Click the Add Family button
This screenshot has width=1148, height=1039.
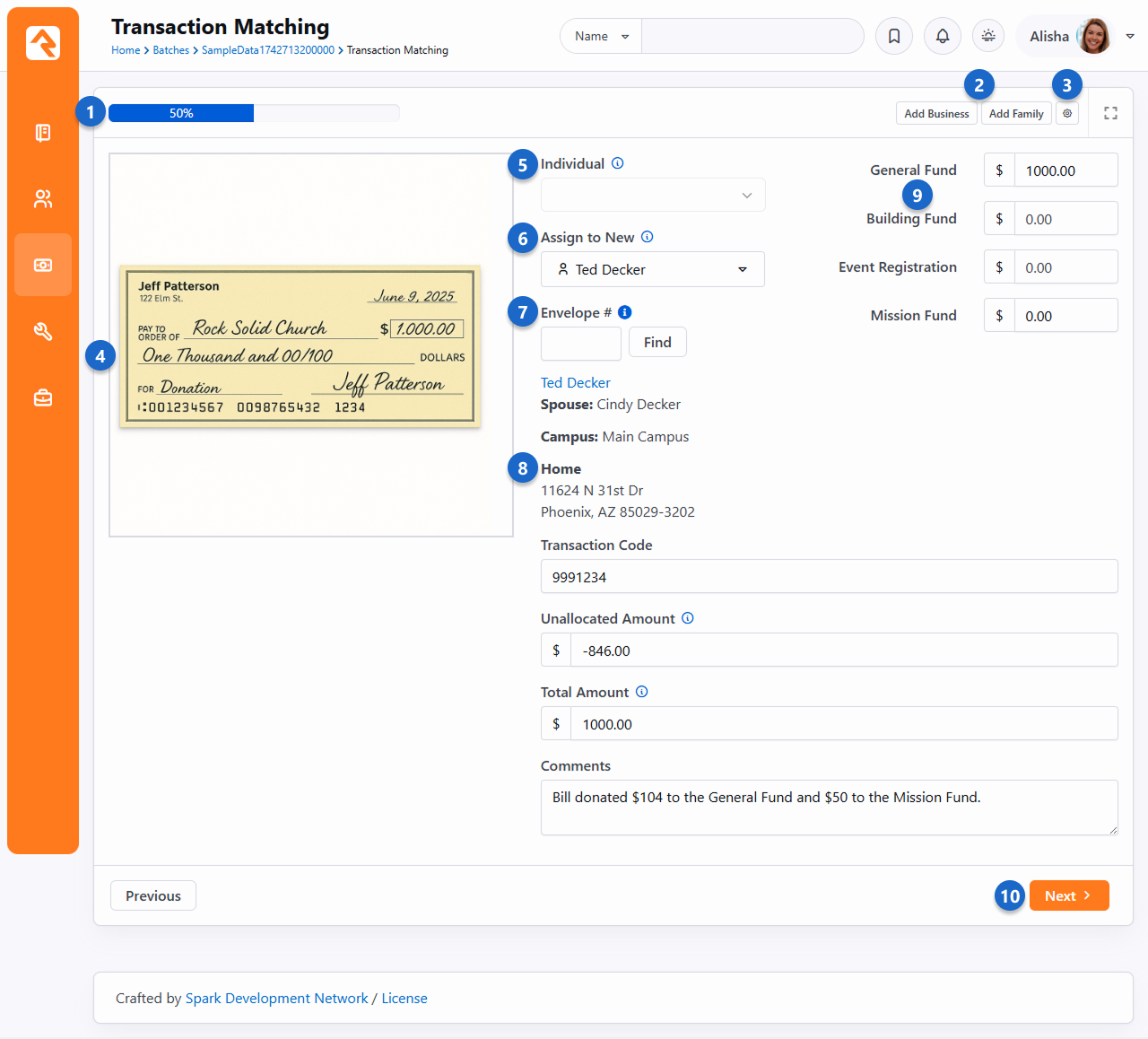coord(1016,114)
